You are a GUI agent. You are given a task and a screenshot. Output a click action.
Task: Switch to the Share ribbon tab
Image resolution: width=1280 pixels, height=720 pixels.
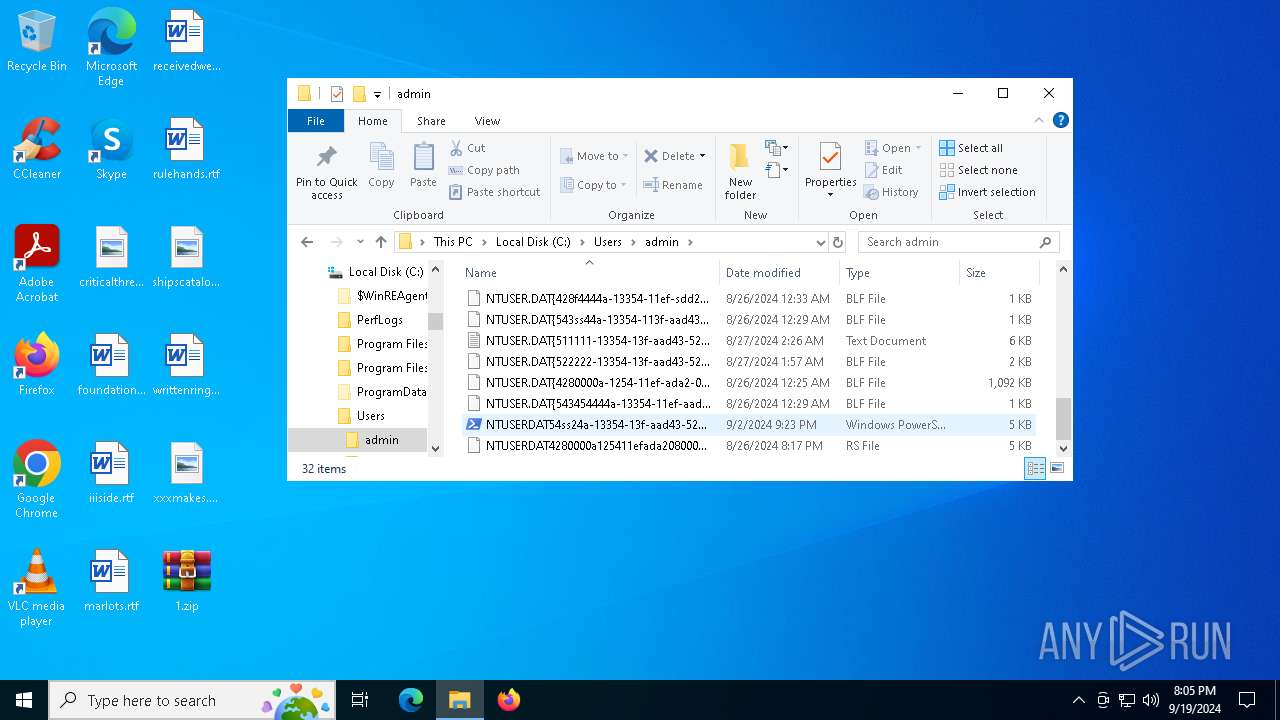point(431,121)
